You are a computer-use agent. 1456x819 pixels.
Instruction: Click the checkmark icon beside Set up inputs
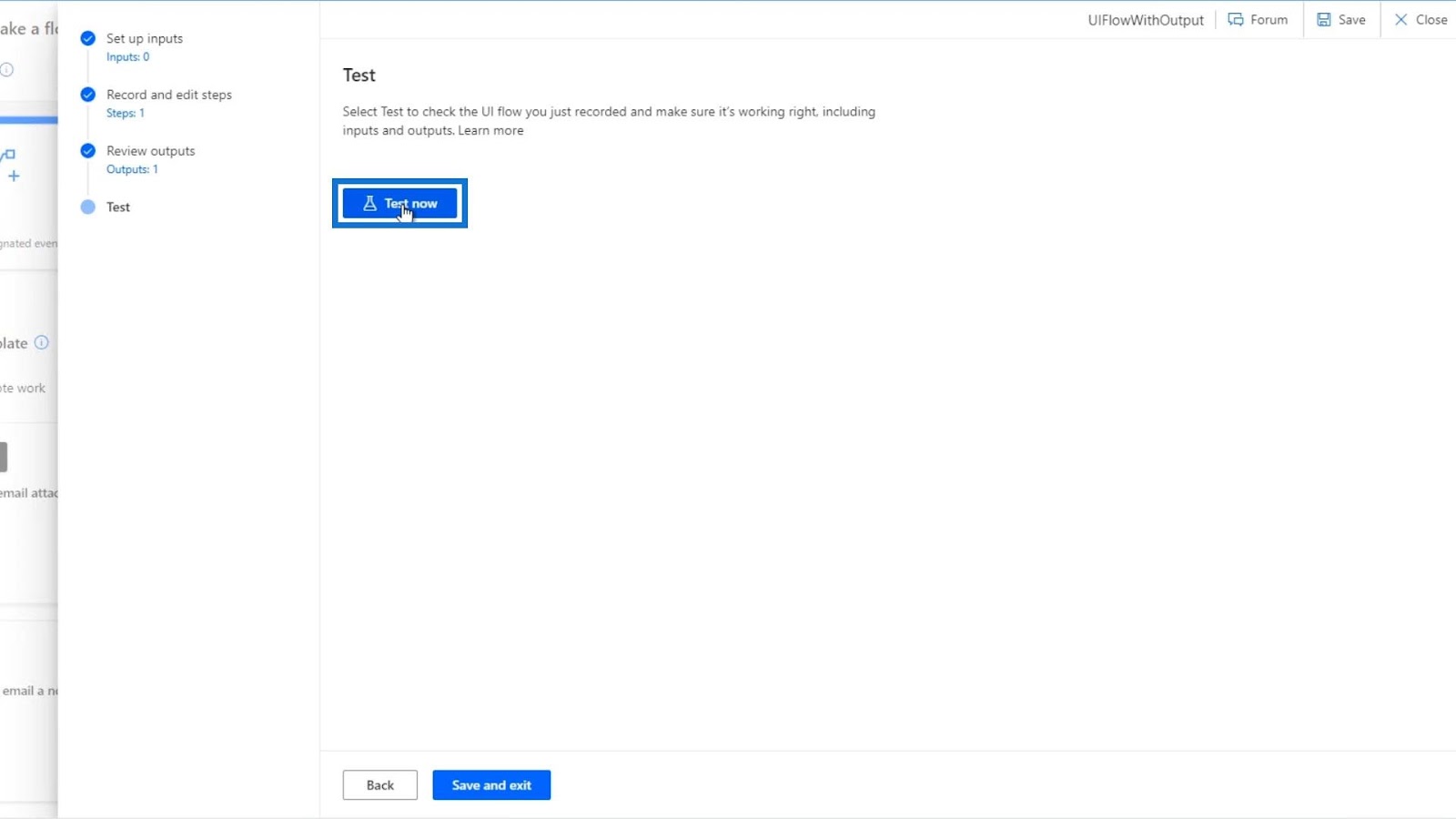pyautogui.click(x=88, y=38)
